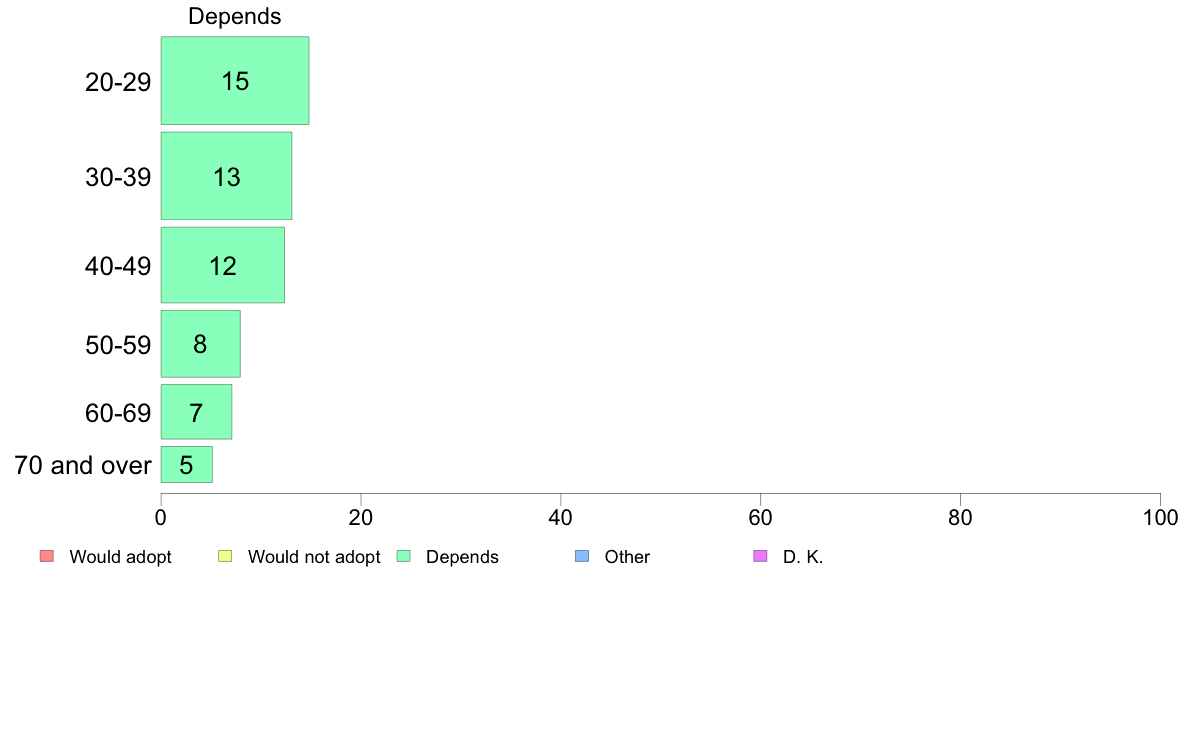Select the 70 and over bar showing 5
This screenshot has width=1188, height=736.
pos(186,465)
